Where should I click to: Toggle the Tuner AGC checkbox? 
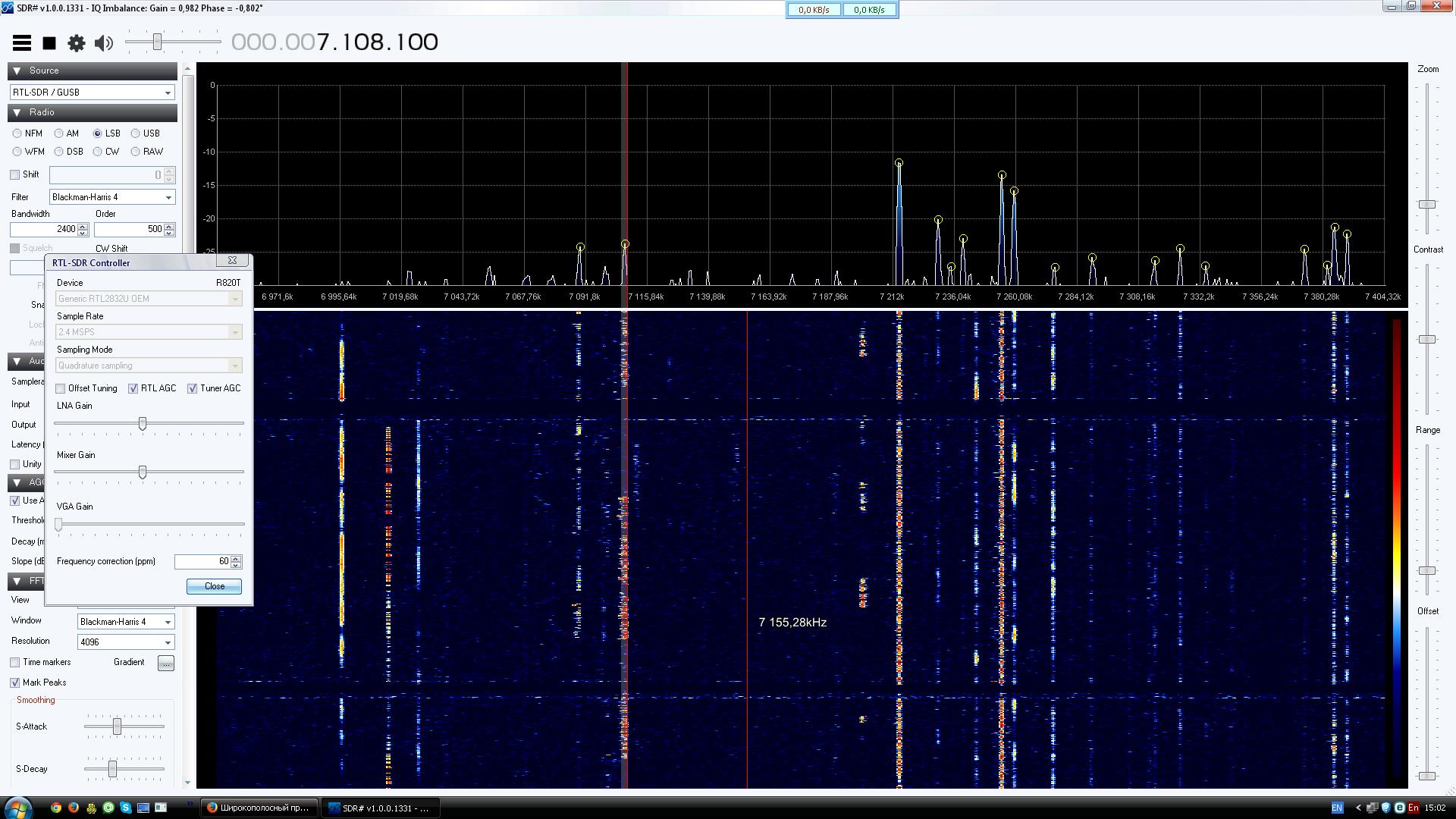pyautogui.click(x=193, y=389)
